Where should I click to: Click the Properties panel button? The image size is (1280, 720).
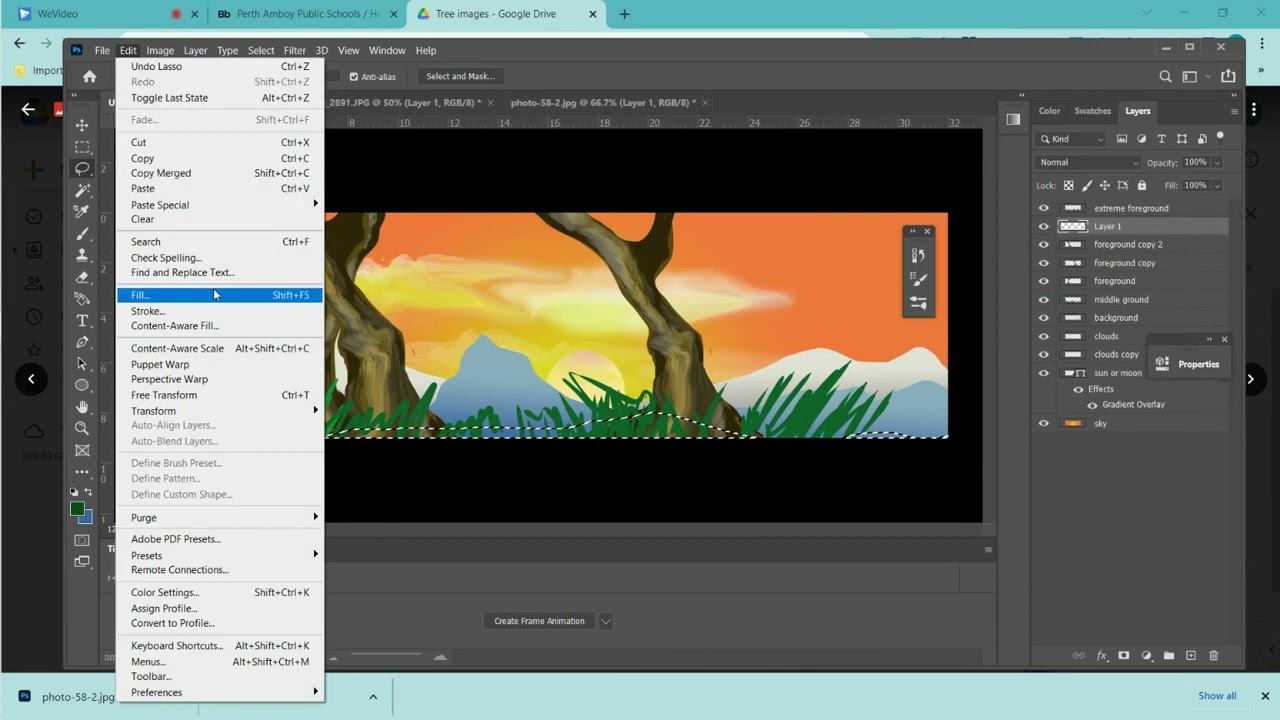[x=1189, y=364]
